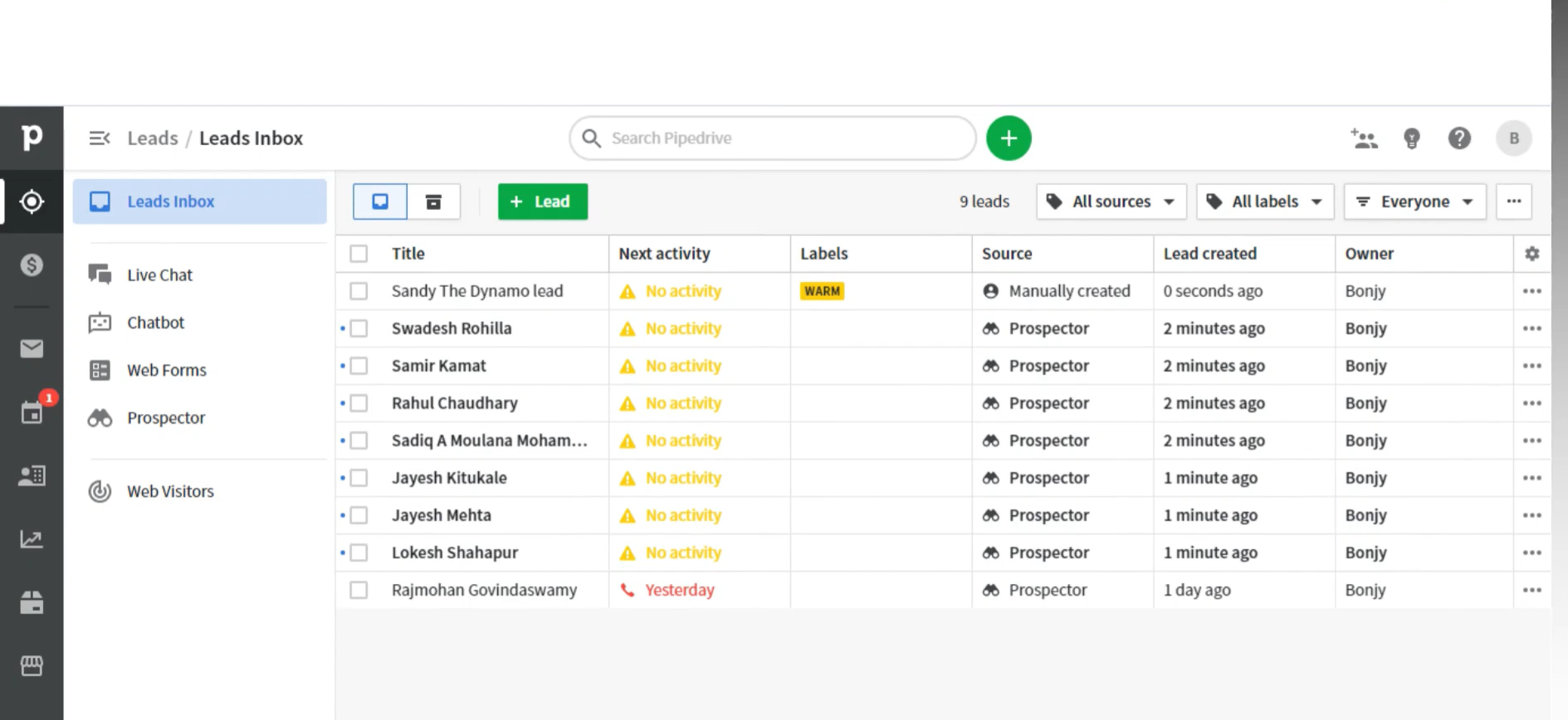The height and width of the screenshot is (720, 1568).
Task: Select Leads Inbox in side menu
Action: click(x=199, y=202)
